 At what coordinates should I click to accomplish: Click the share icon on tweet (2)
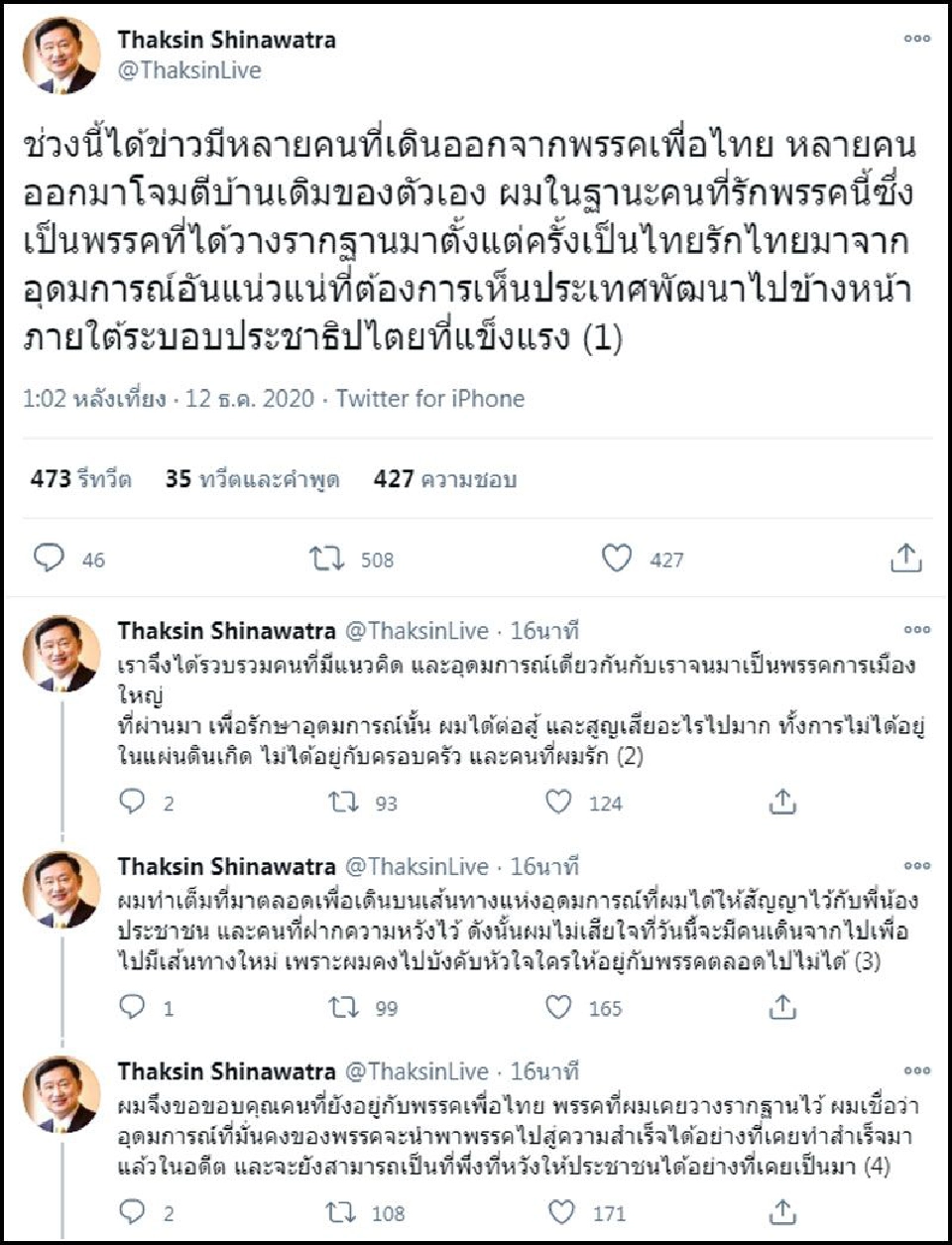[x=784, y=802]
